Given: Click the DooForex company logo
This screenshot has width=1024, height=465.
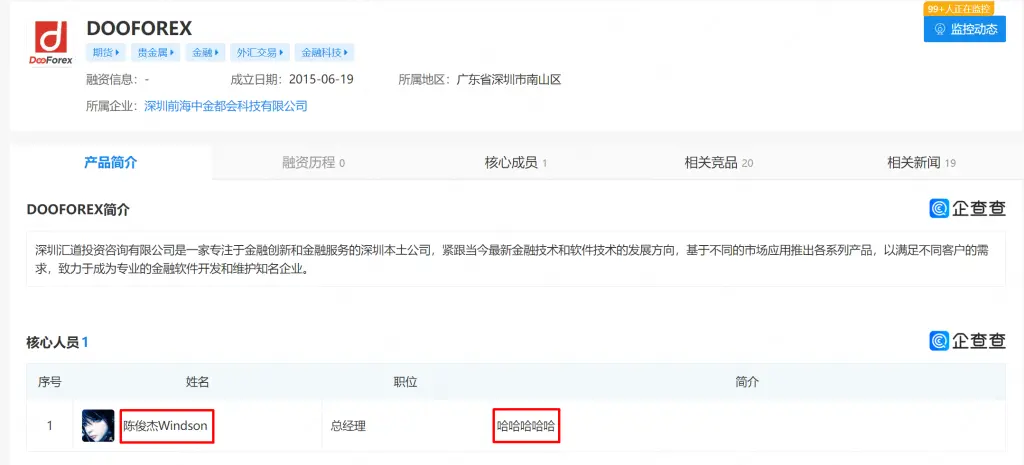Looking at the screenshot, I should (x=51, y=44).
